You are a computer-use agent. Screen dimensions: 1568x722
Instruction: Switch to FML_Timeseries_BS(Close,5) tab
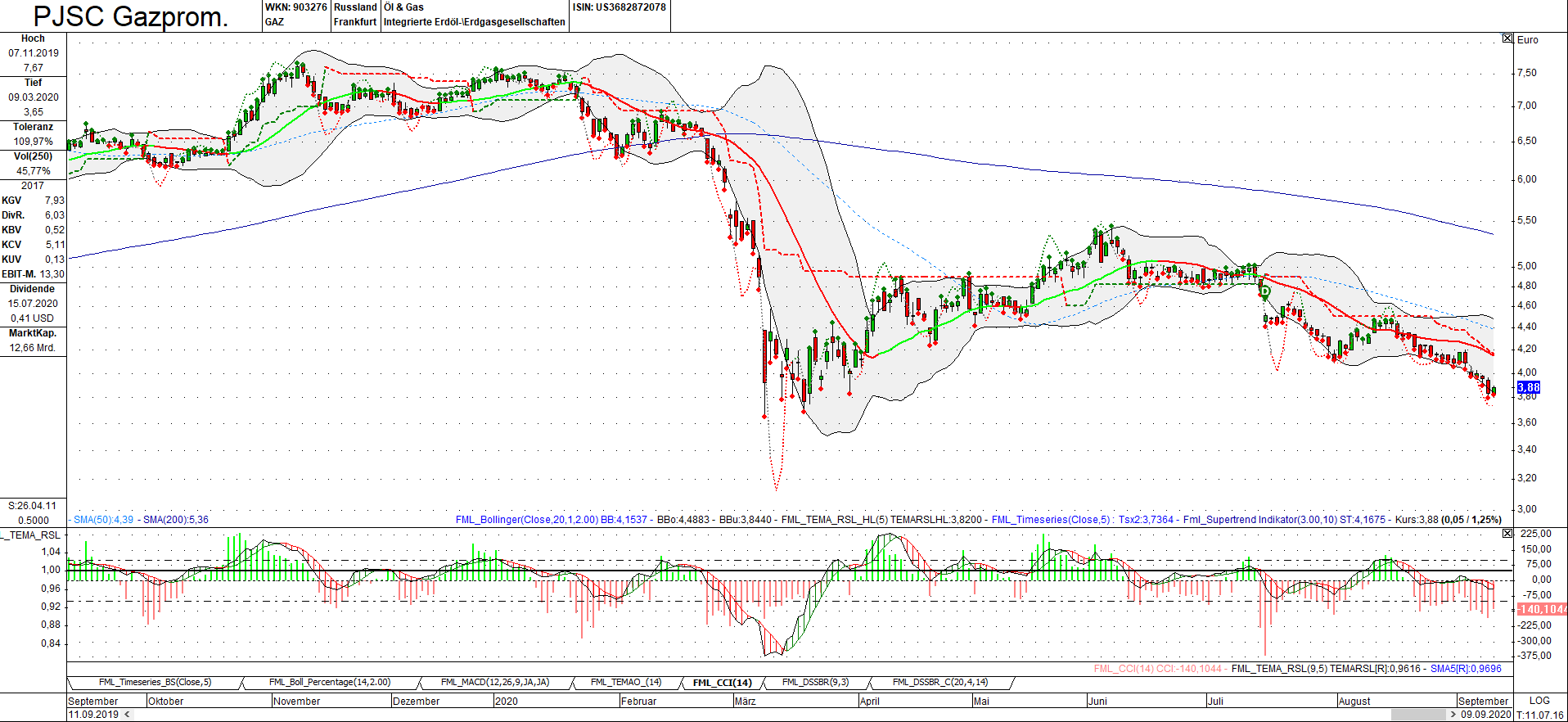155,682
